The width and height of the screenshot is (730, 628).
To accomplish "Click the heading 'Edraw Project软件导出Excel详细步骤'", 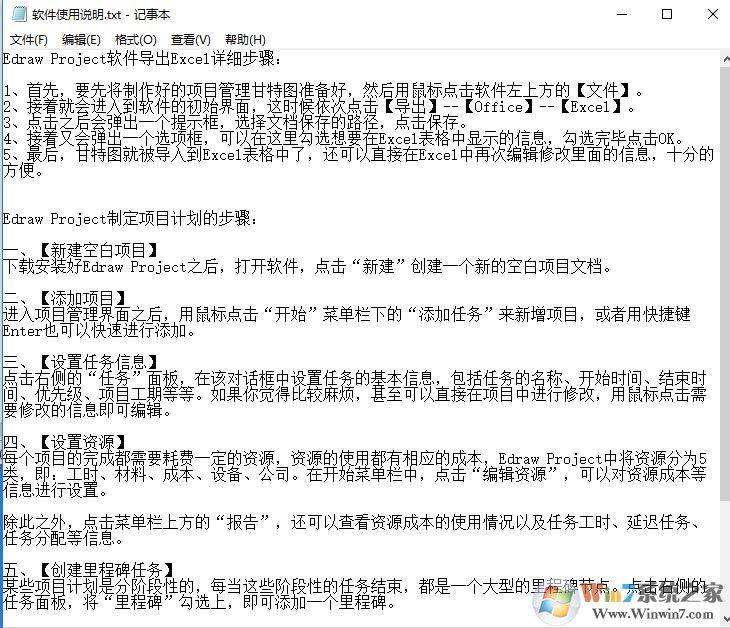I will pyautogui.click(x=142, y=59).
